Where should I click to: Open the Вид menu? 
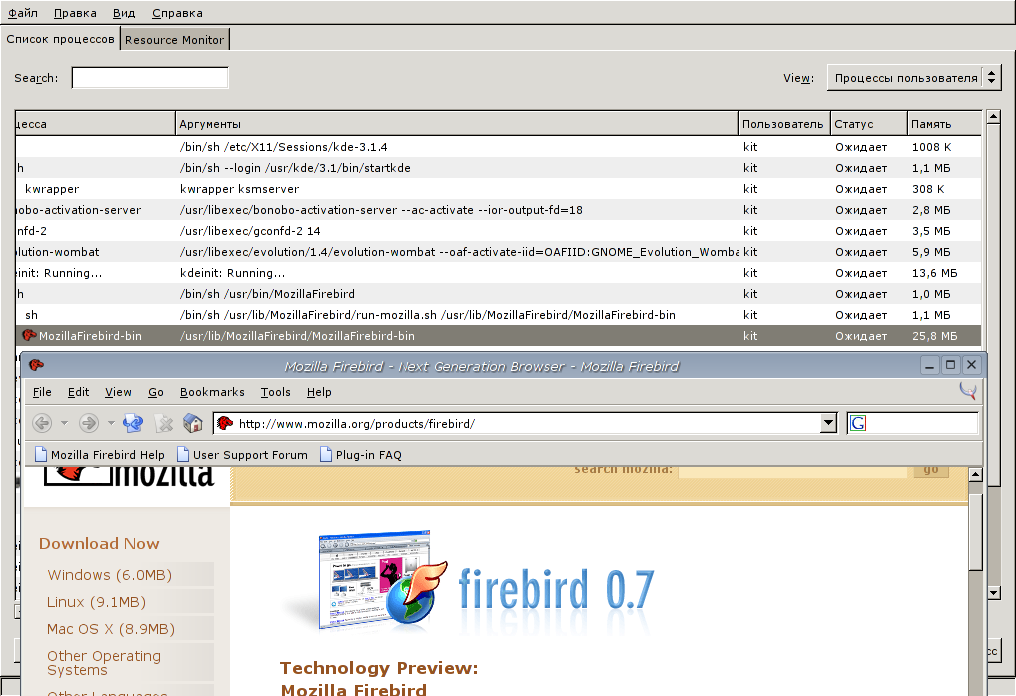click(124, 13)
